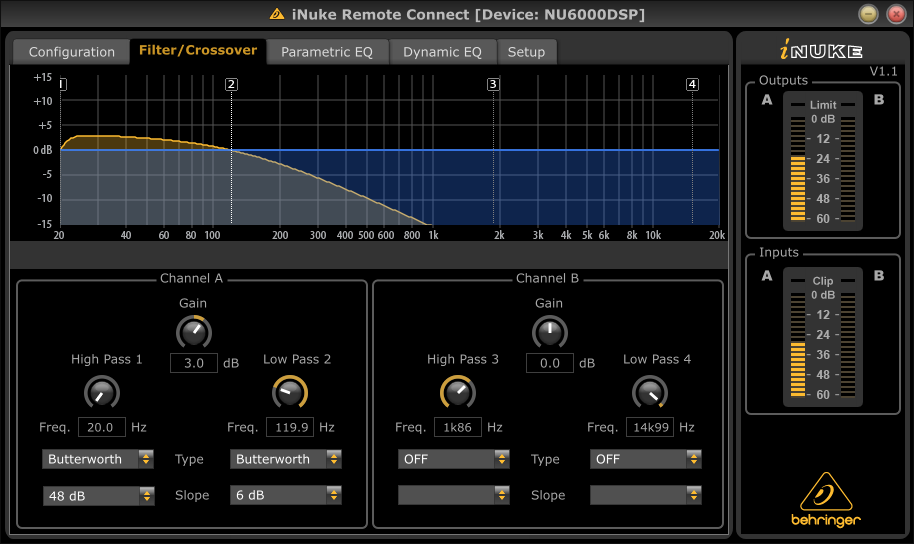914x544 pixels.
Task: Click the Inputs channel A level meter
Action: click(x=797, y=345)
